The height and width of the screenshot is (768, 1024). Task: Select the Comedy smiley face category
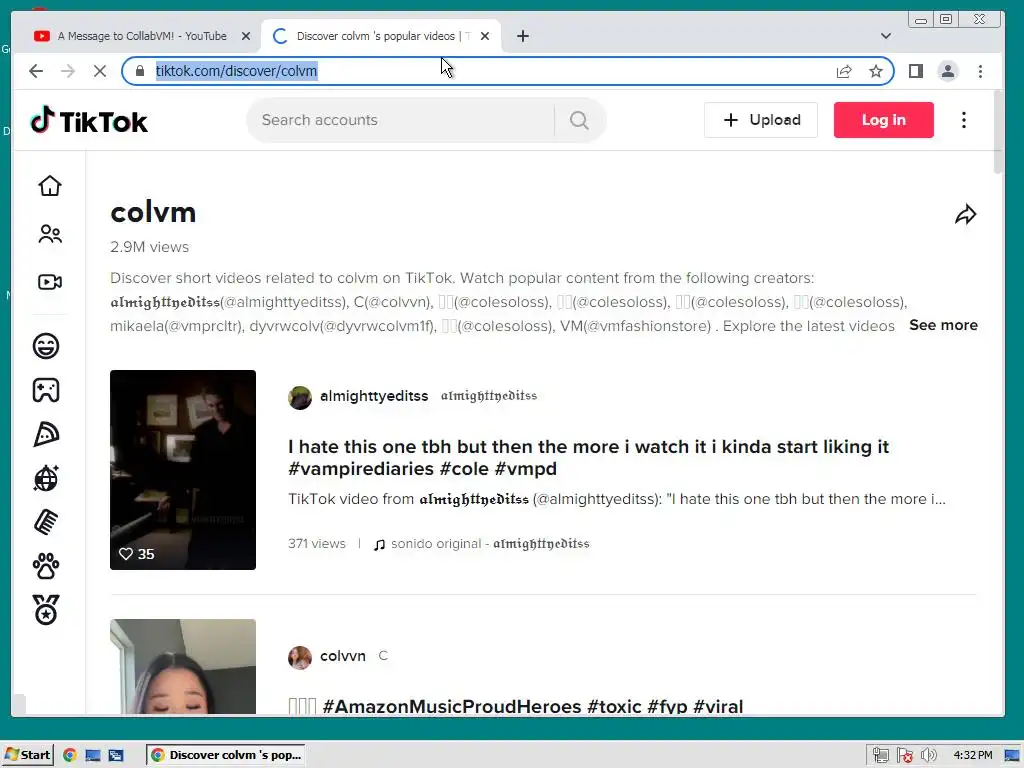coord(46,346)
